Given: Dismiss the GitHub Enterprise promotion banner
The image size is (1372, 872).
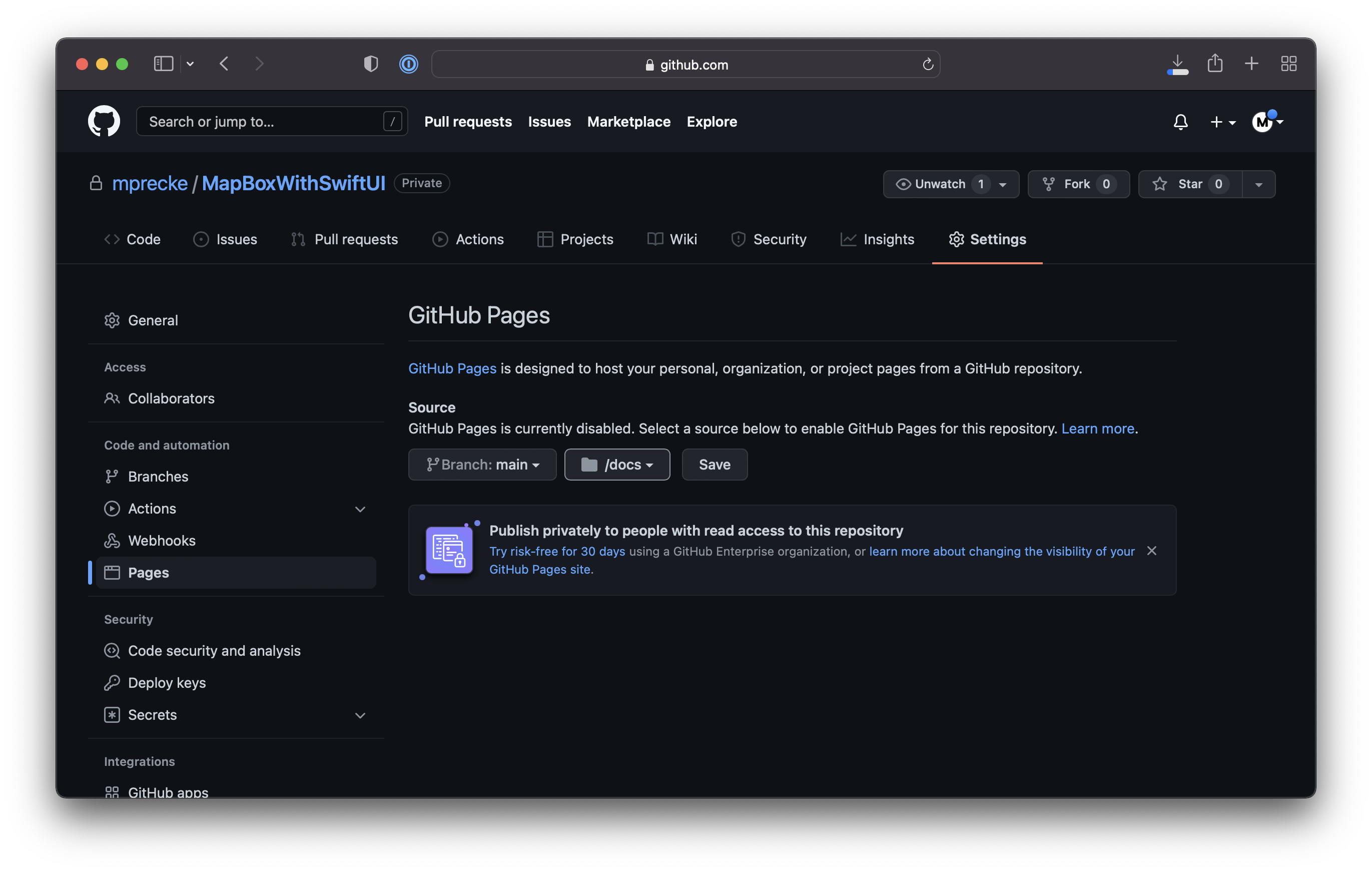Looking at the screenshot, I should (x=1151, y=551).
